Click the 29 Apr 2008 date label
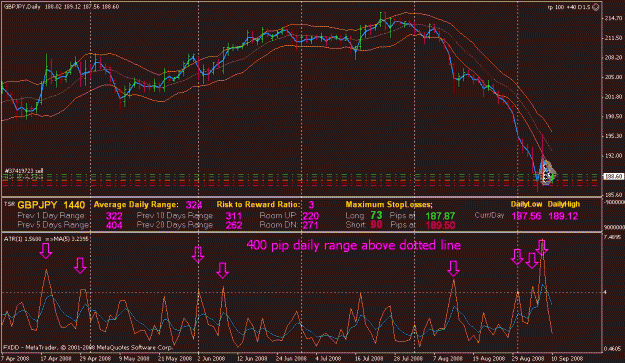Screen dimensions: 625x363 point(95,358)
